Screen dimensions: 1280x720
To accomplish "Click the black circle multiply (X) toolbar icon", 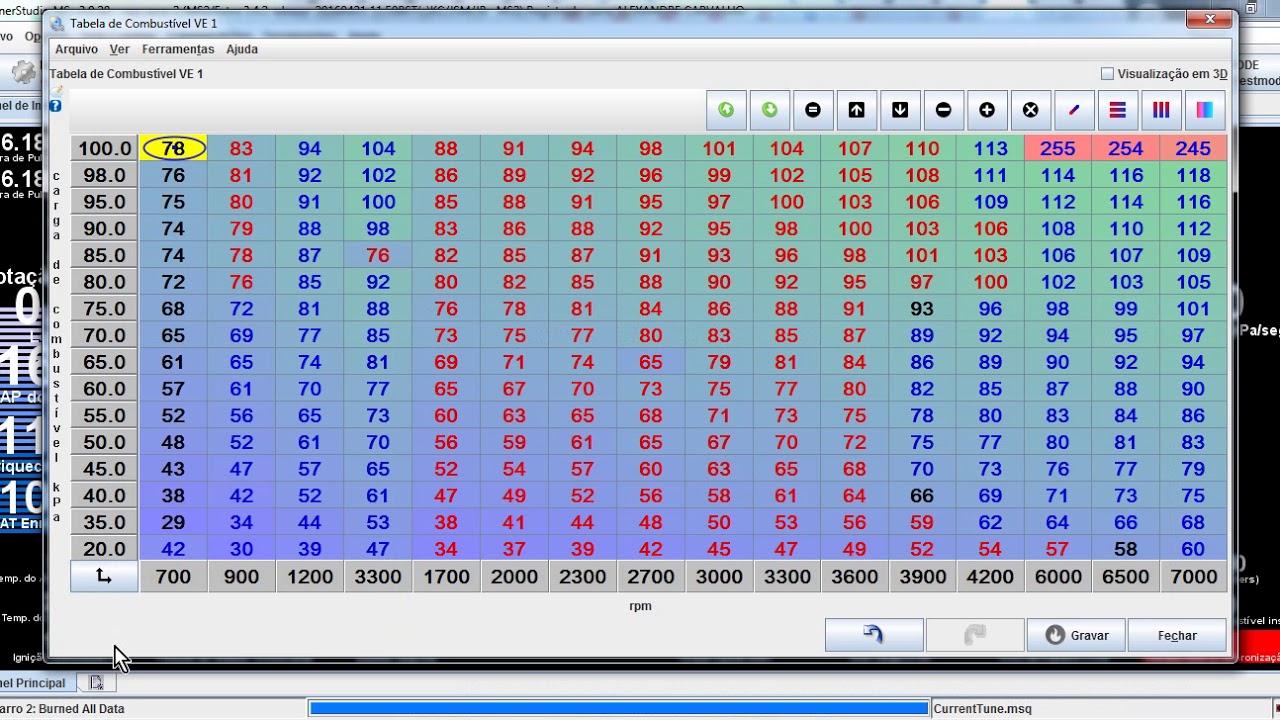I will tap(1031, 110).
